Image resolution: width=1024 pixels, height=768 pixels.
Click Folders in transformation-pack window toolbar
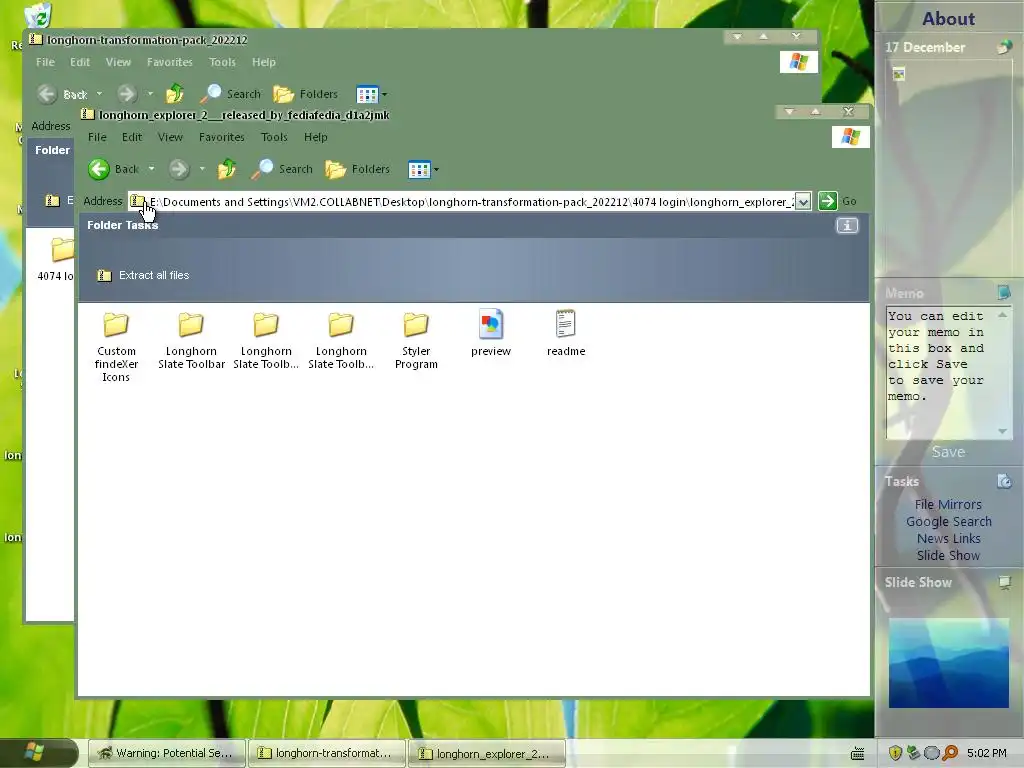coord(306,94)
